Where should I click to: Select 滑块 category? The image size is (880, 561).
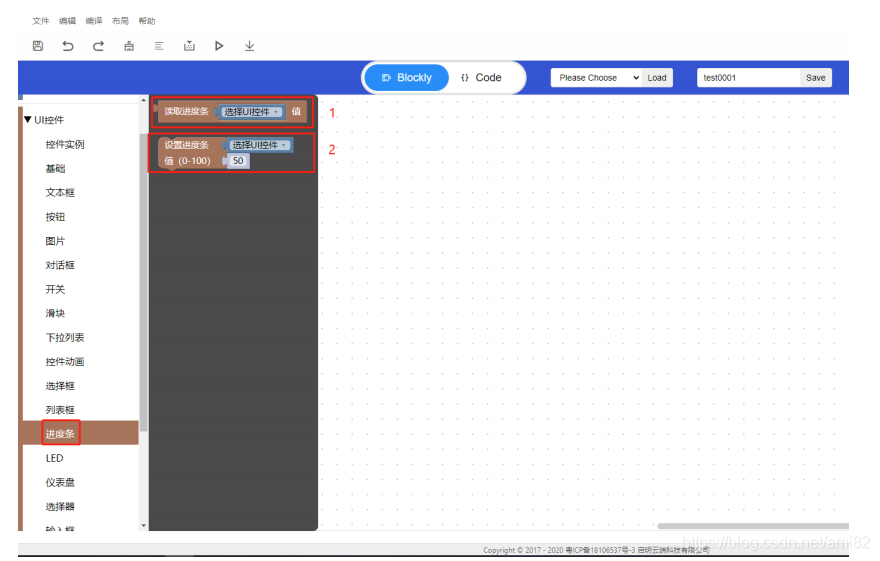[55, 313]
